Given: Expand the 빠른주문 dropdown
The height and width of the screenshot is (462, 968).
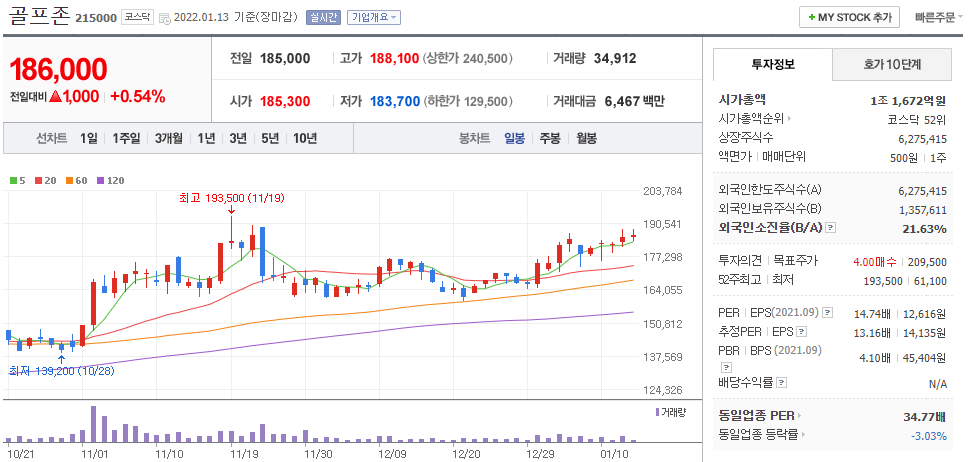Looking at the screenshot, I should tap(938, 17).
